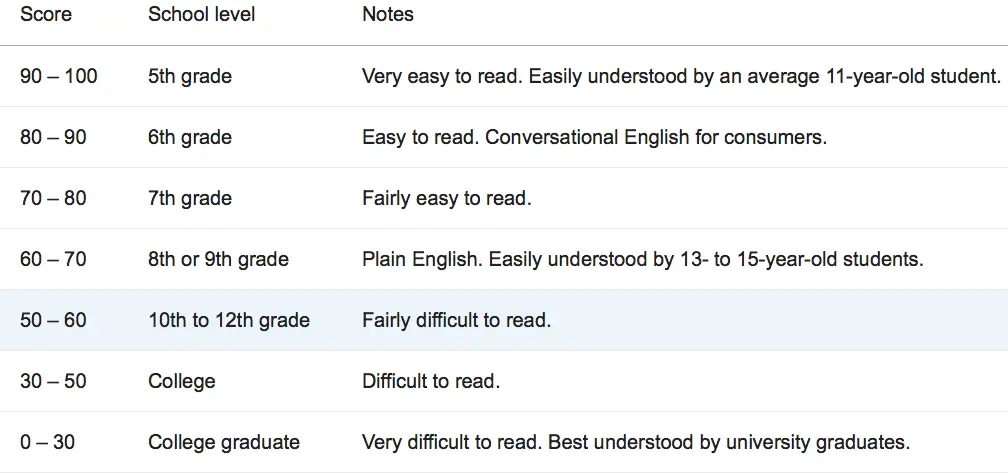Click the College school level cell

[x=181, y=381]
